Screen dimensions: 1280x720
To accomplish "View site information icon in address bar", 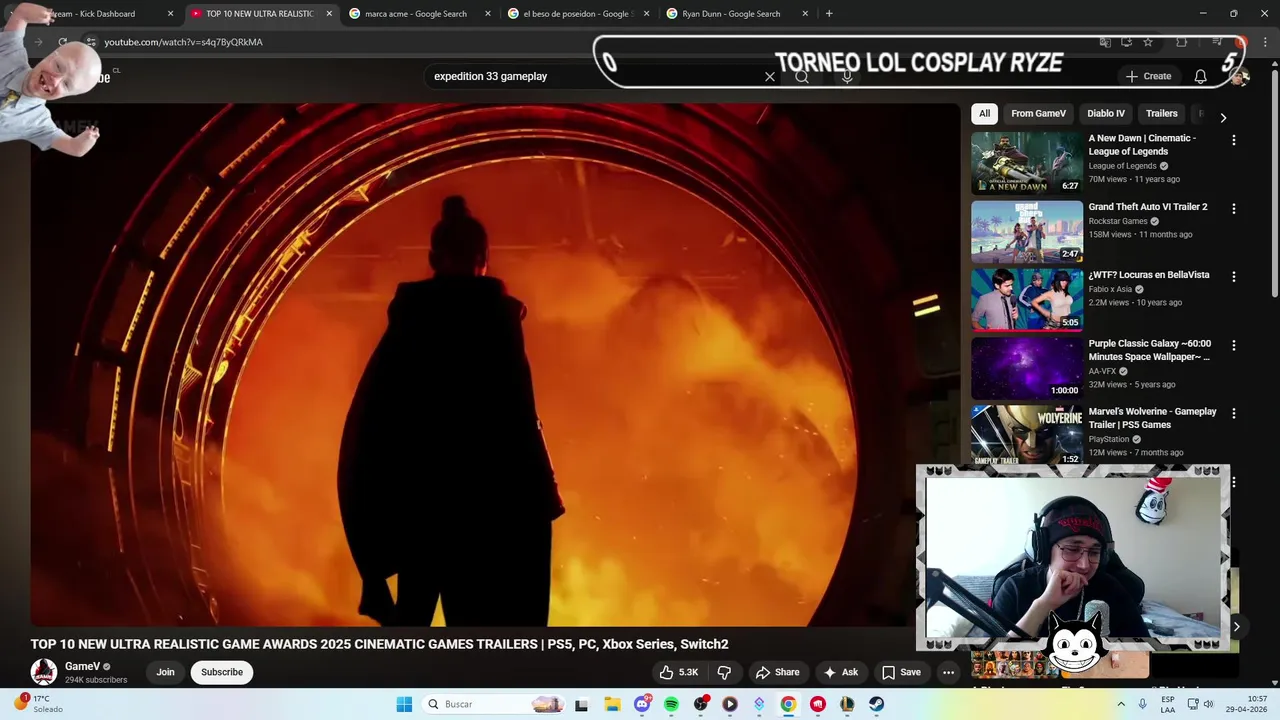I will [x=90, y=42].
